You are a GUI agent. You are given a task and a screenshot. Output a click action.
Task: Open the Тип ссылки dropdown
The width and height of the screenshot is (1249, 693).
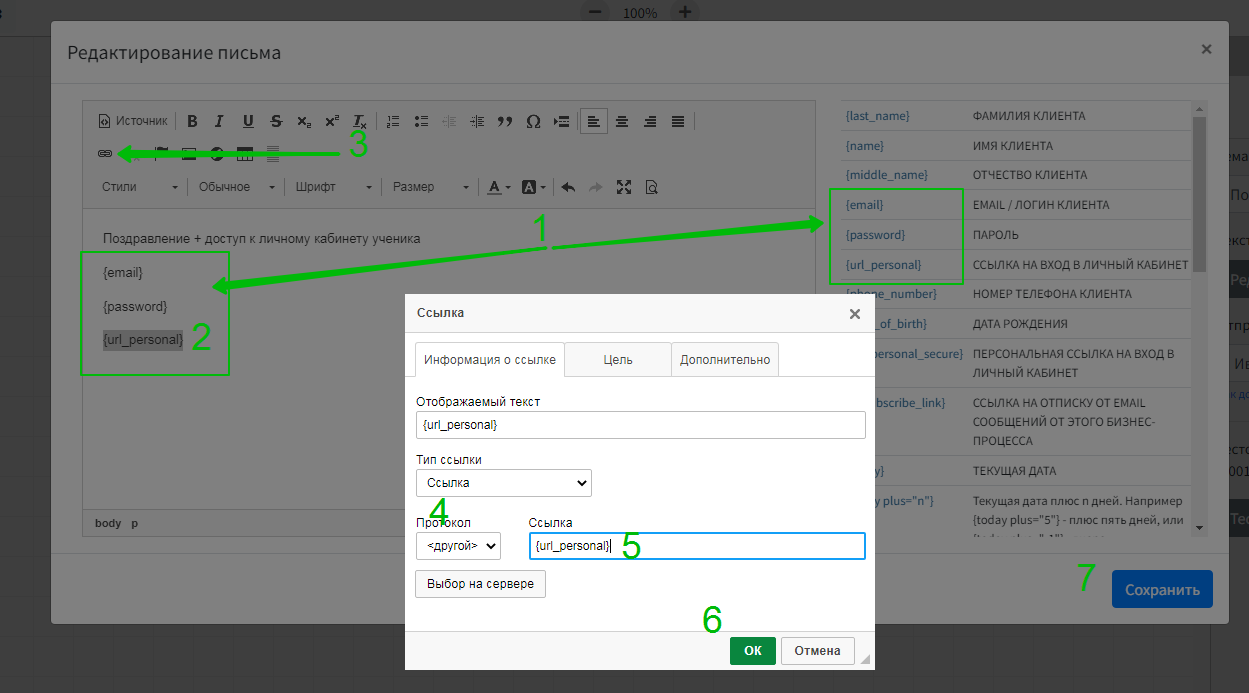click(x=503, y=483)
